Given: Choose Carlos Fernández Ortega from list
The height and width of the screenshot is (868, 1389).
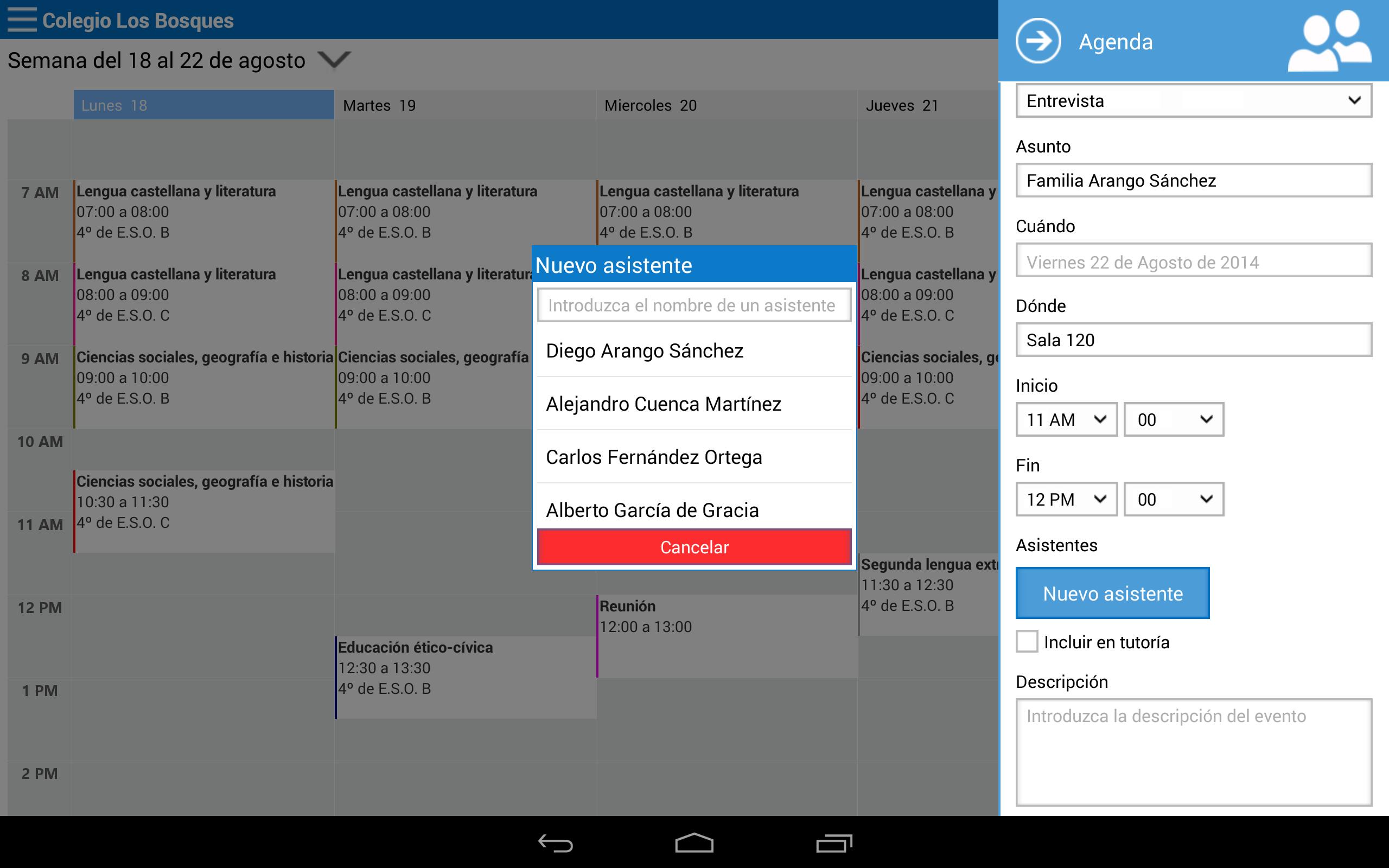Looking at the screenshot, I should [694, 457].
